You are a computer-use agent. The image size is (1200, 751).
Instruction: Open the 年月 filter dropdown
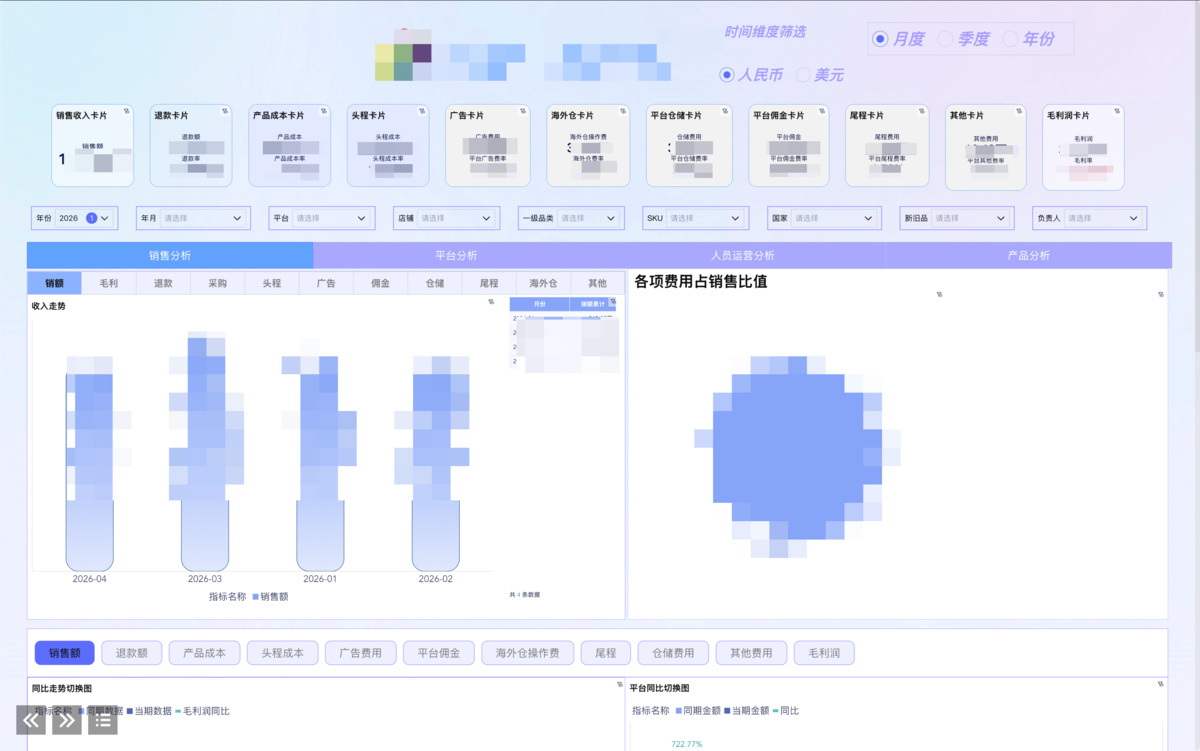coord(193,218)
